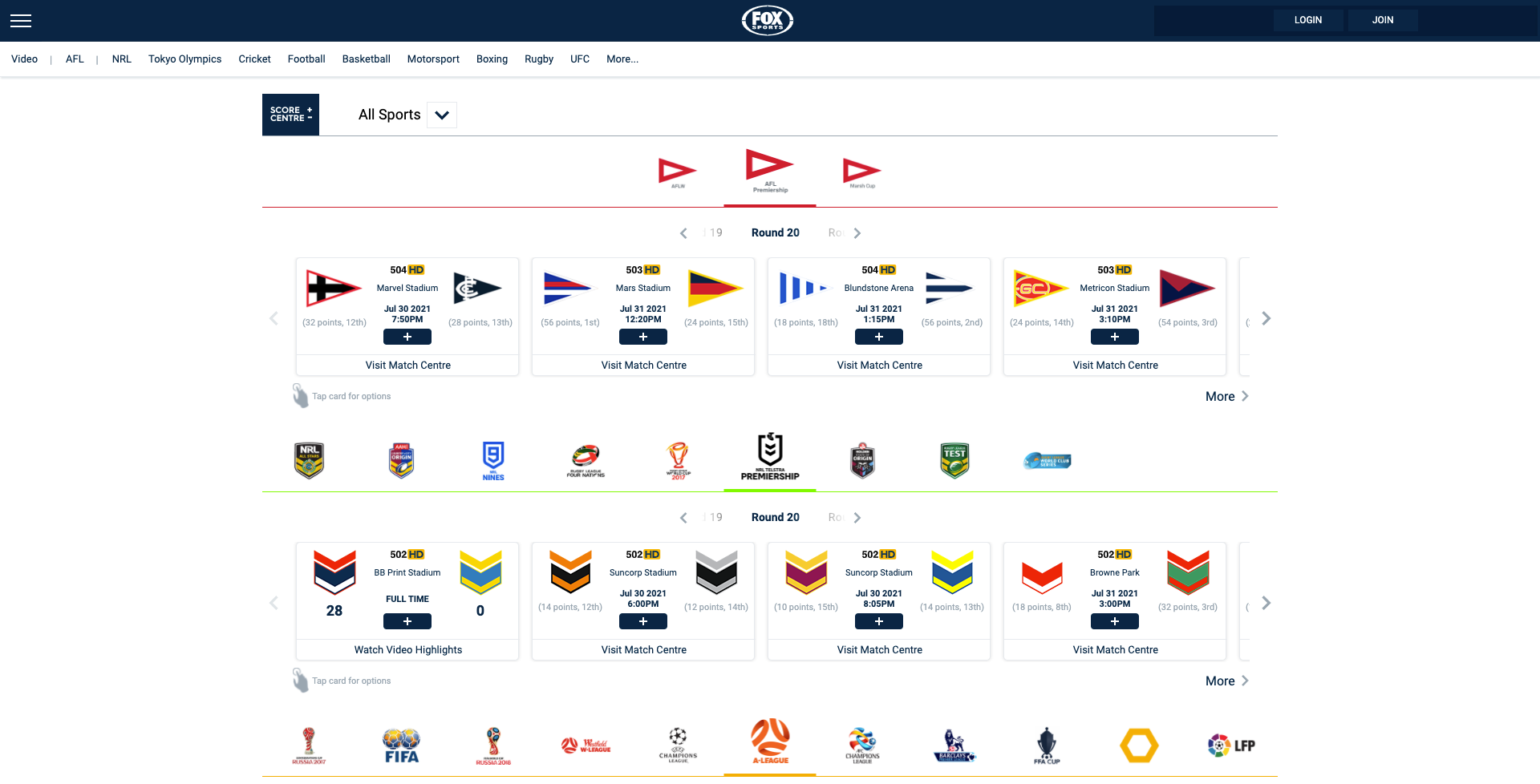Open the Cricket menu item
Viewport: 1540px width, 784px height.
(x=254, y=59)
